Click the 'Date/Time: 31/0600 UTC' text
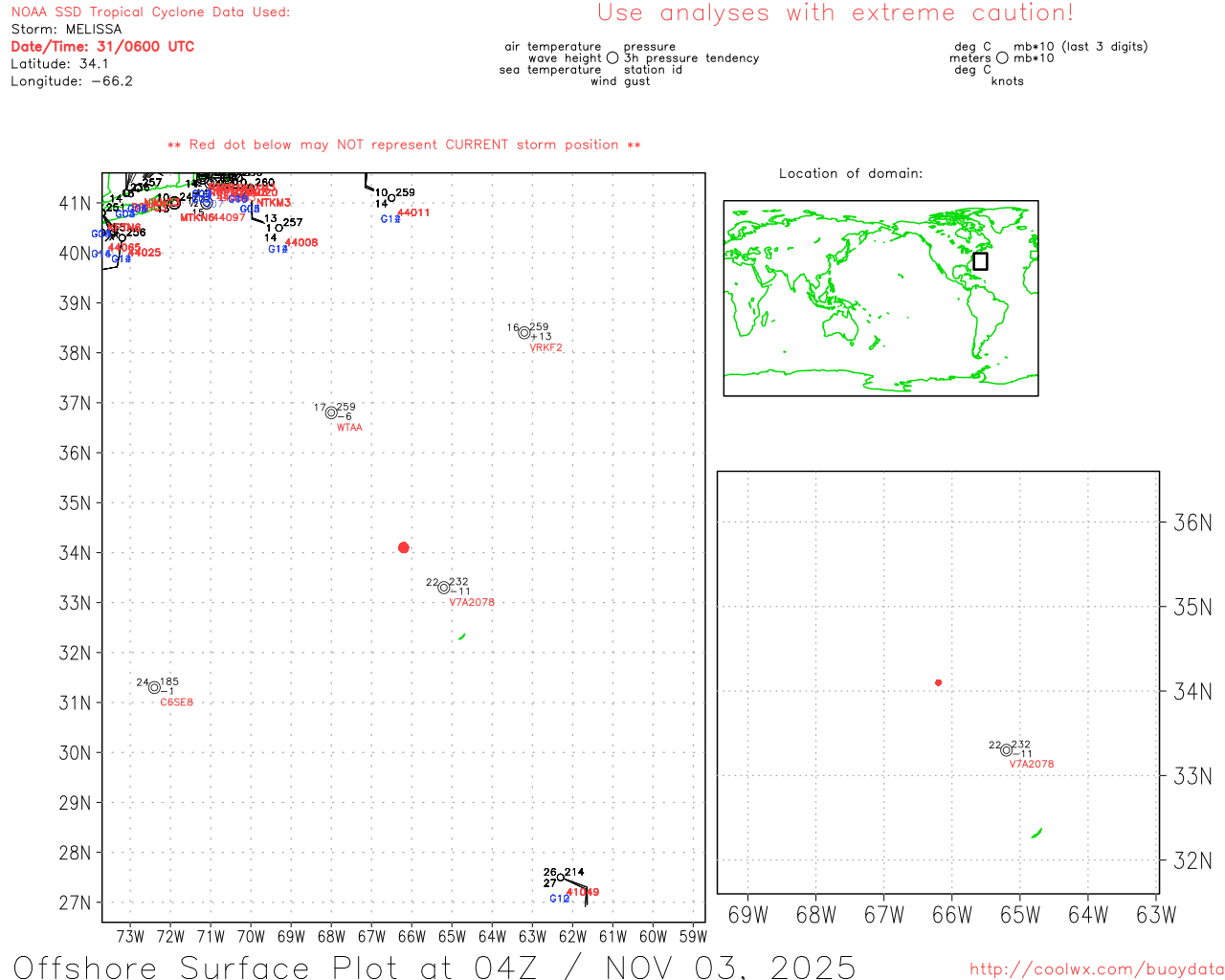 click(102, 46)
